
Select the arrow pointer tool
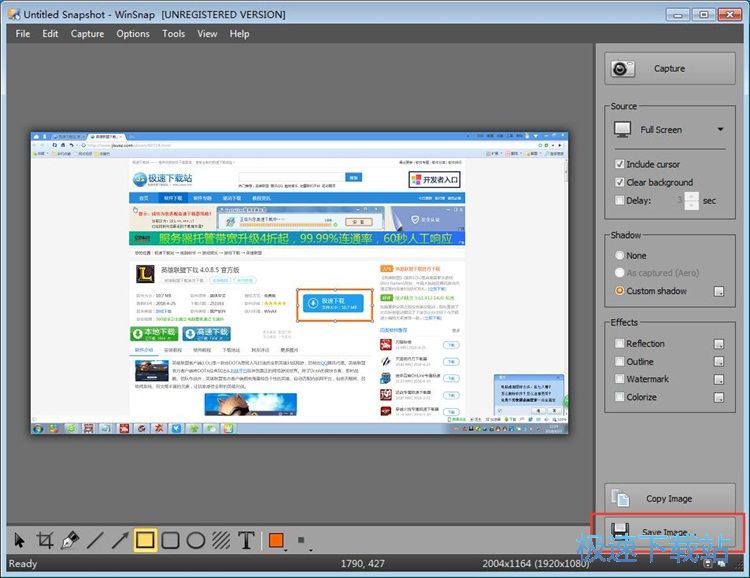tap(20, 541)
